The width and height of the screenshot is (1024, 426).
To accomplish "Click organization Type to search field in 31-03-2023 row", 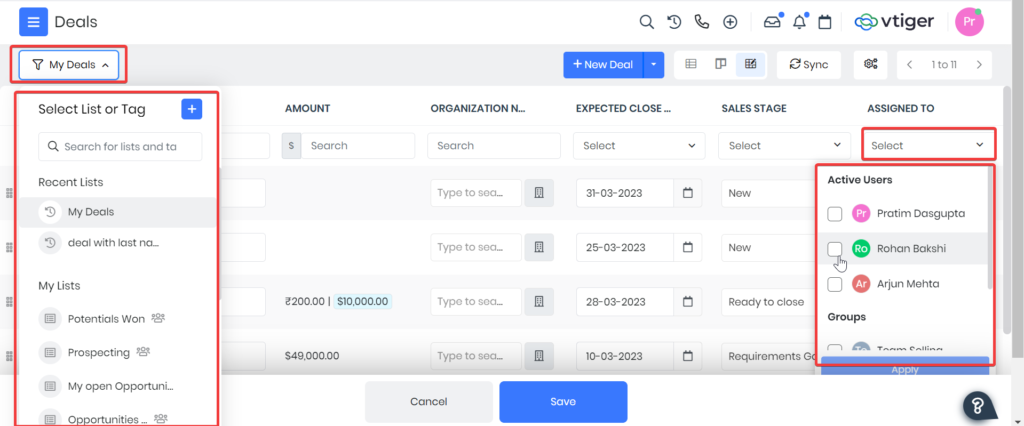I will (x=476, y=193).
